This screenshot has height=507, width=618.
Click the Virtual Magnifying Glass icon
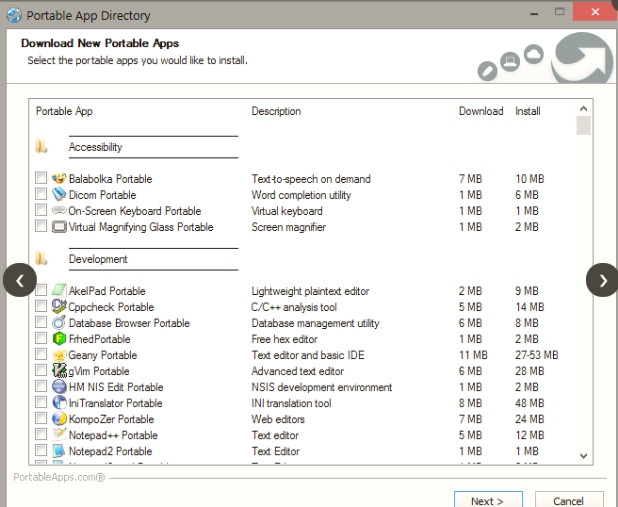coord(59,227)
